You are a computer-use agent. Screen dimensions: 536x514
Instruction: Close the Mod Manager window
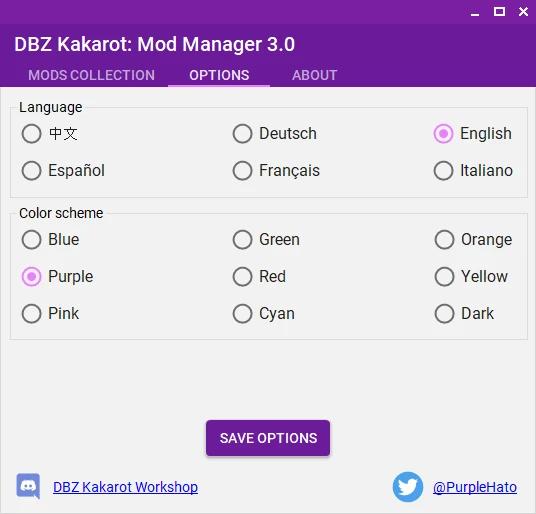523,12
